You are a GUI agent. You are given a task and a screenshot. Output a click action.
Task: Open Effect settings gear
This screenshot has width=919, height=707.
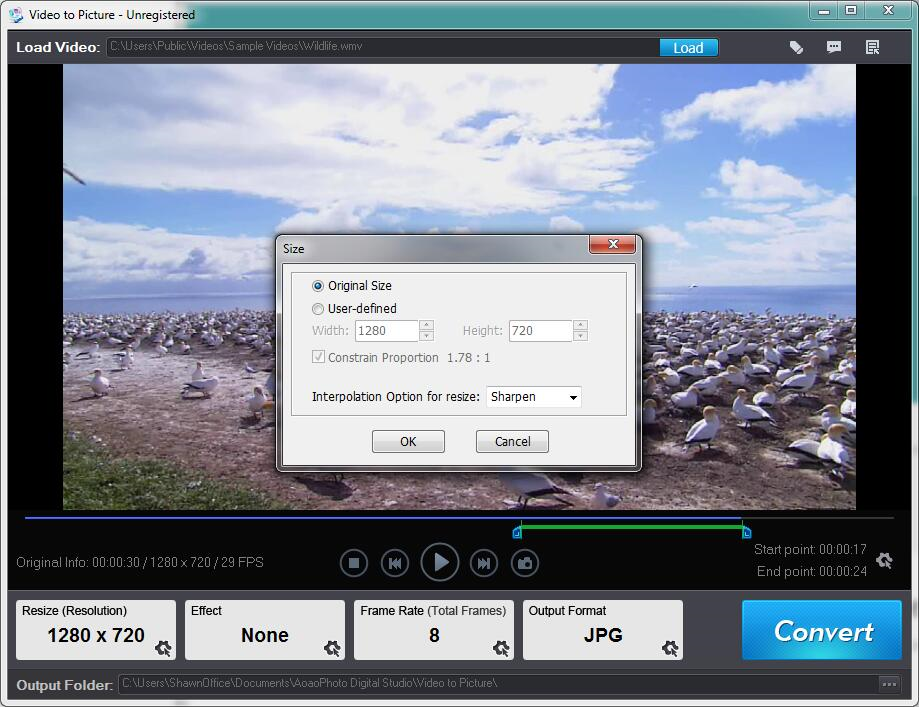pos(332,648)
